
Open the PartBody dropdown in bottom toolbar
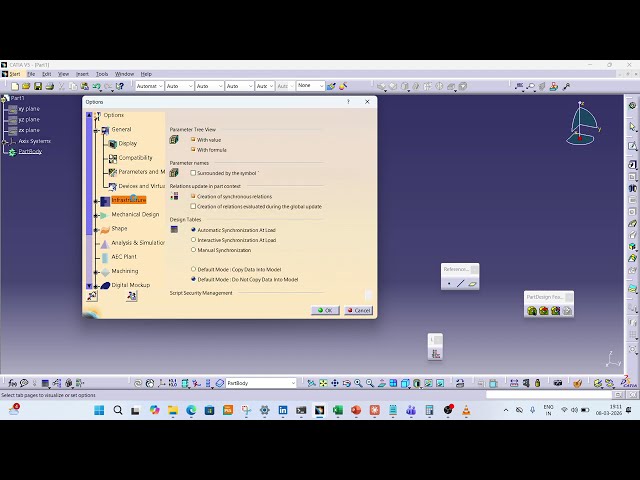(x=261, y=383)
